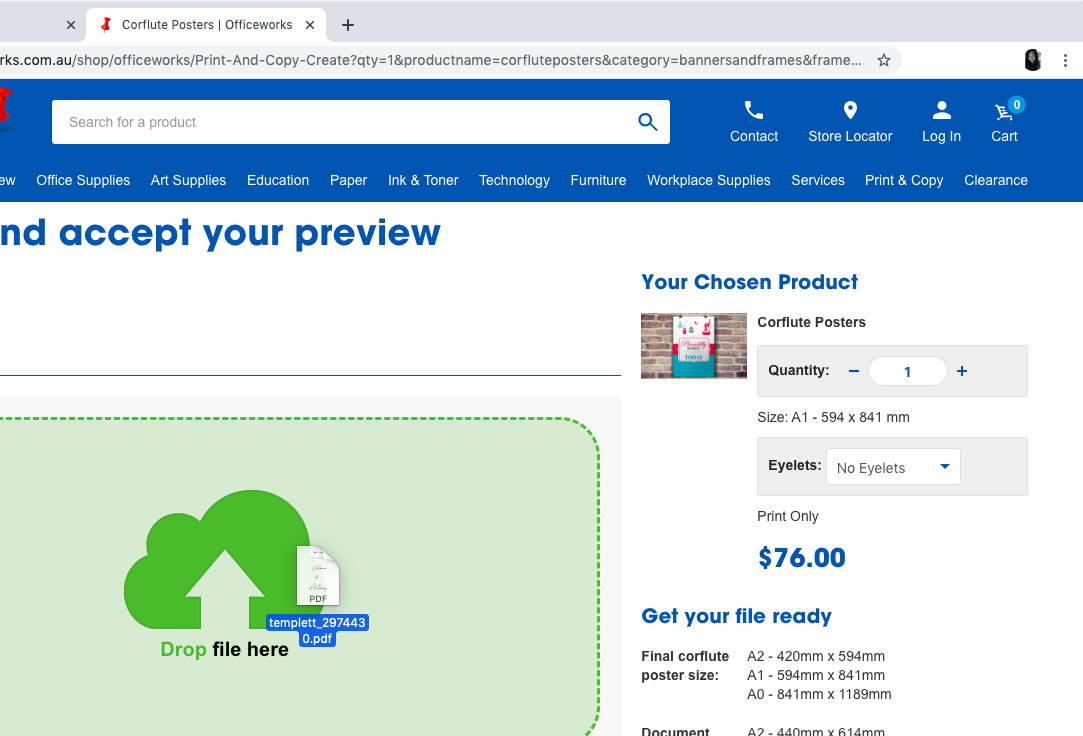This screenshot has width=1083, height=736.
Task: Increase quantity with the plus button
Action: point(961,371)
